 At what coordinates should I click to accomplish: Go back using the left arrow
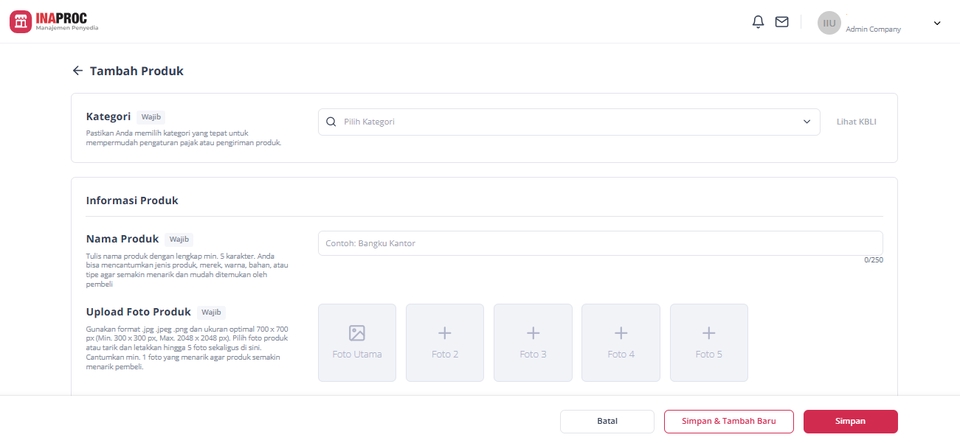point(77,71)
